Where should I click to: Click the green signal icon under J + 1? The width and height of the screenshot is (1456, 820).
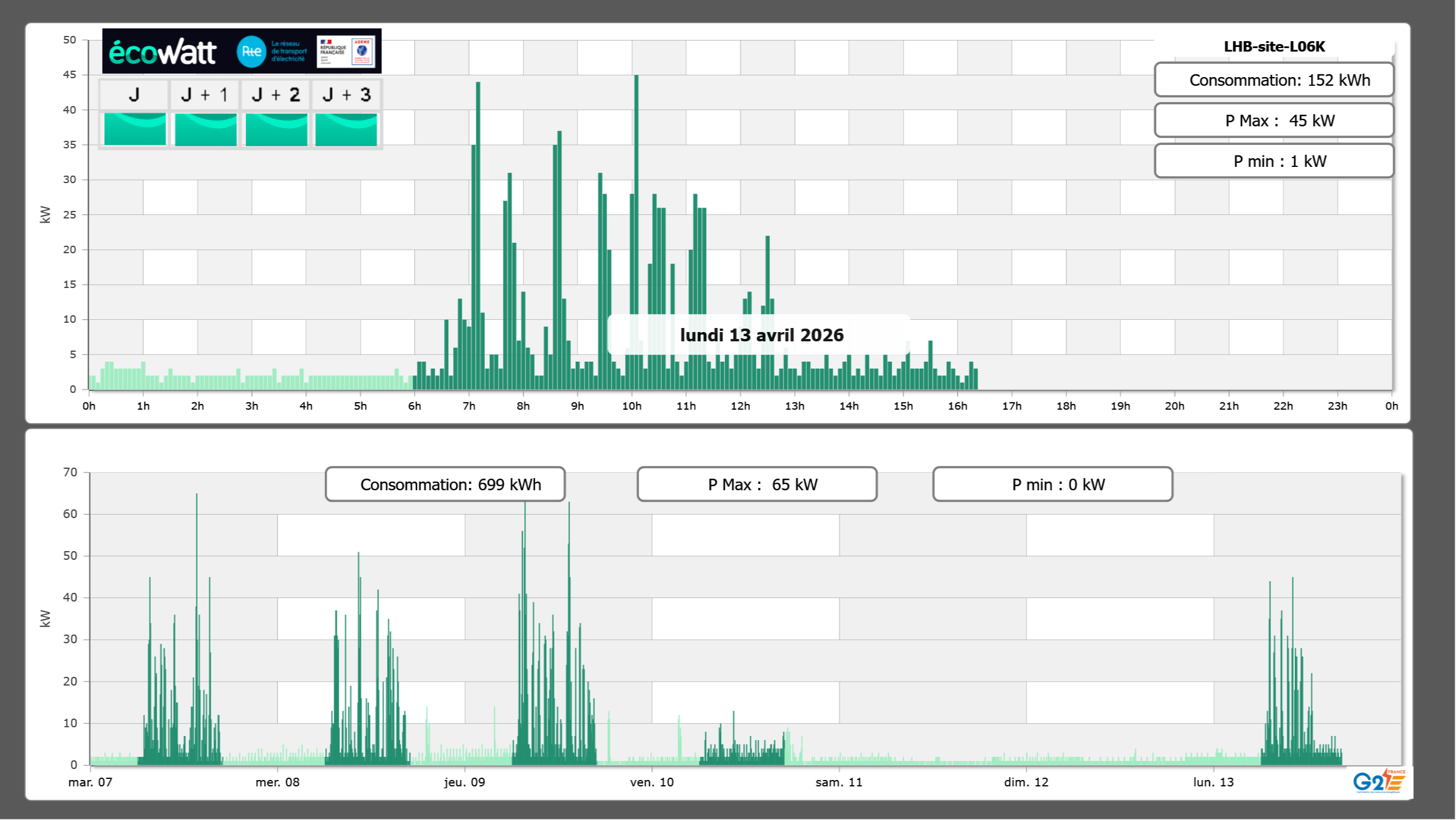[x=205, y=129]
